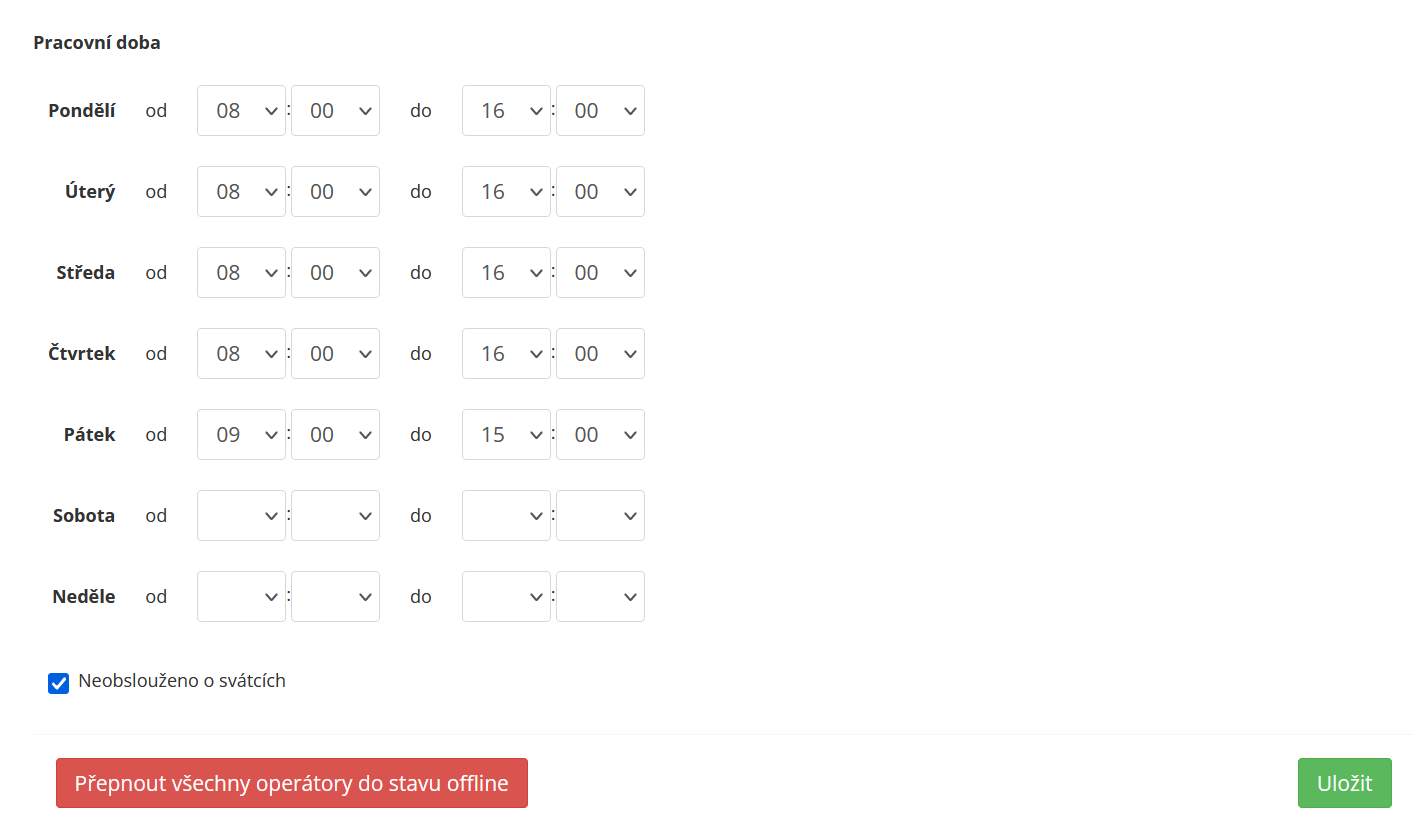1423x839 pixels.
Task: Expand Čtvrtek start minute dropdown
Action: (335, 354)
